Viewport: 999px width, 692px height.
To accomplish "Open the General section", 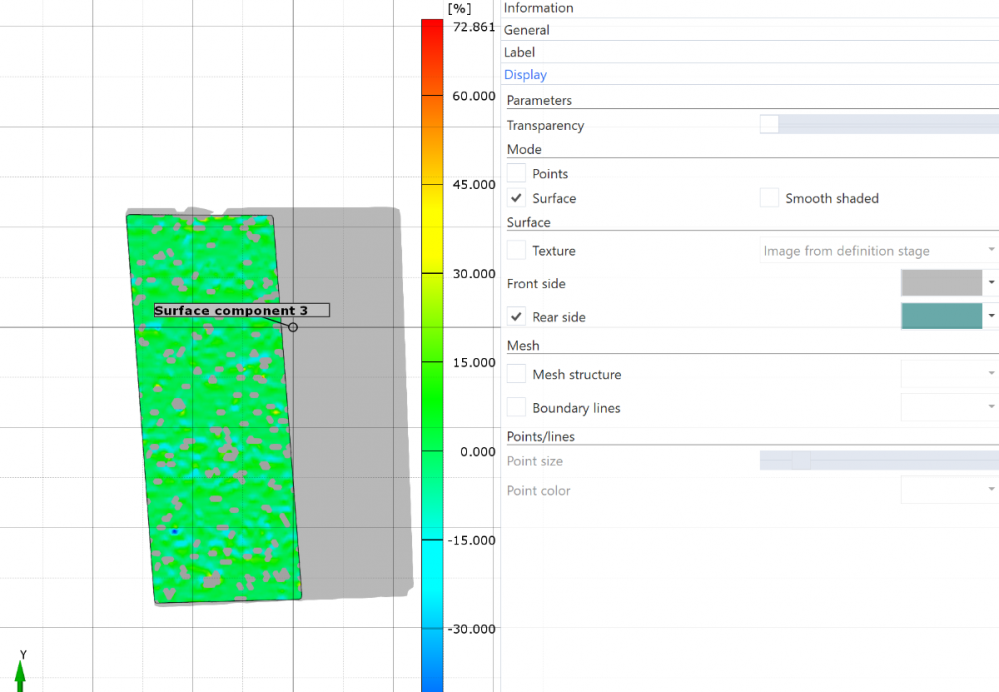I will click(527, 30).
